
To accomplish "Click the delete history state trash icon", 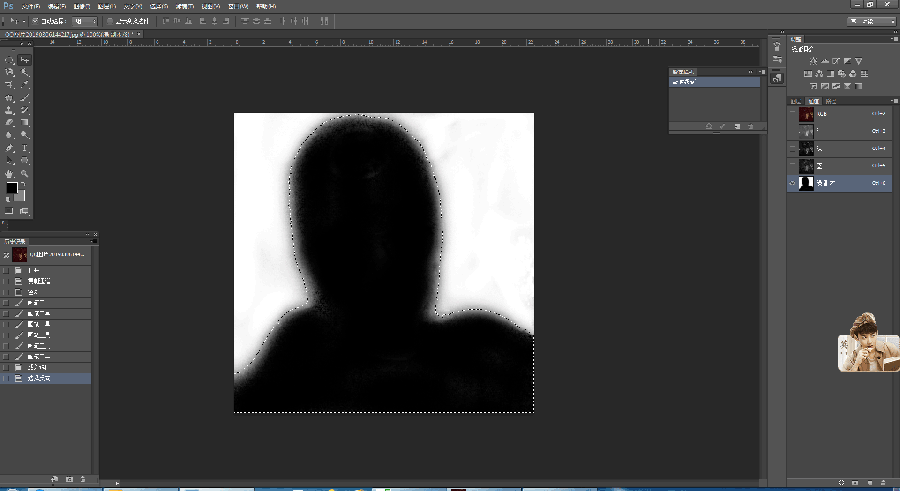I will (83, 479).
